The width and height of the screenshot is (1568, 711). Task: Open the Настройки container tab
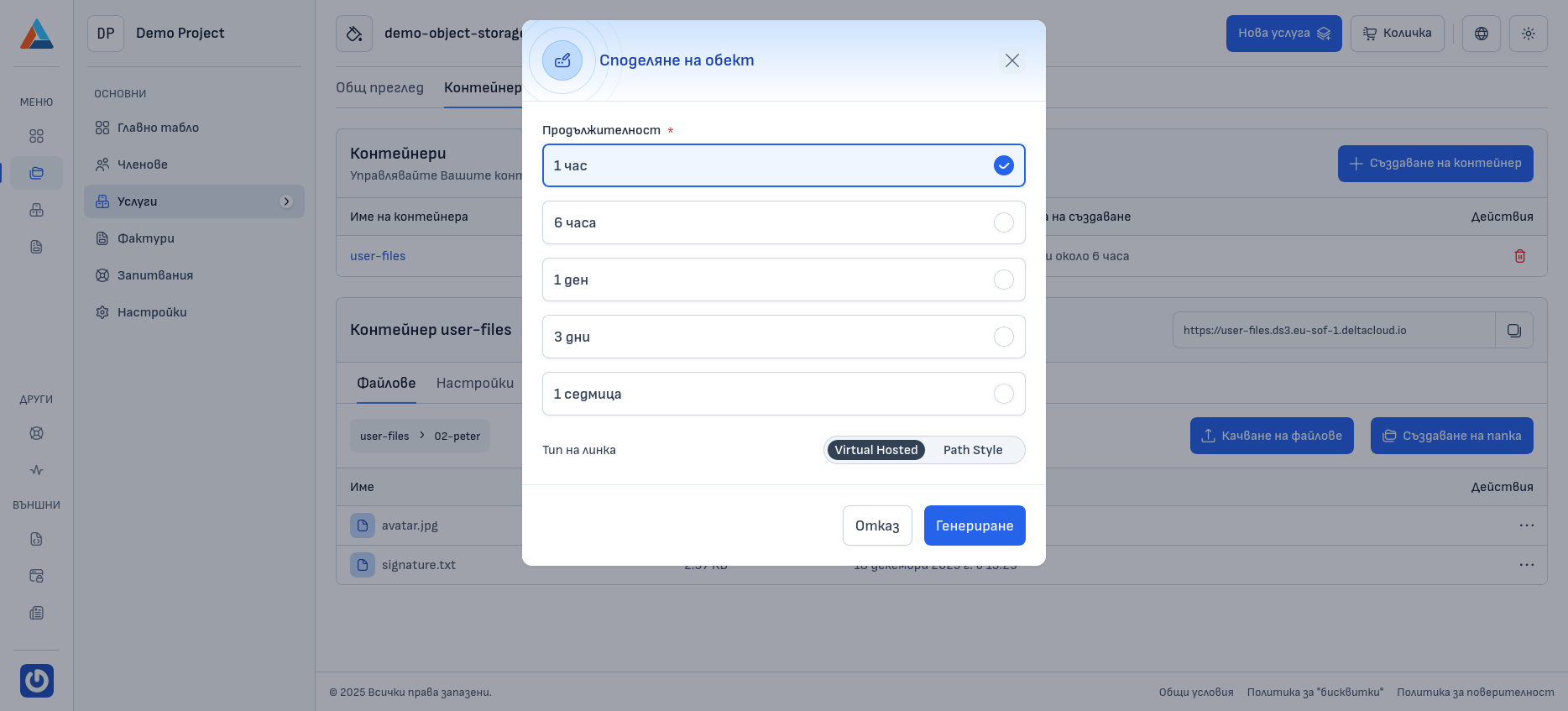click(475, 383)
